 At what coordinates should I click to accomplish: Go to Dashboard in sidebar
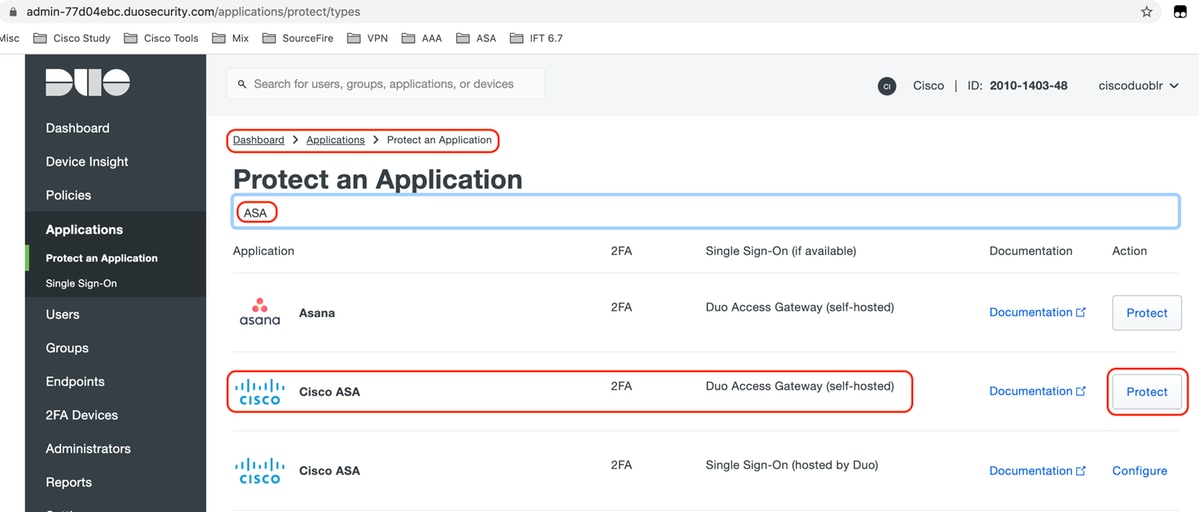pos(77,128)
